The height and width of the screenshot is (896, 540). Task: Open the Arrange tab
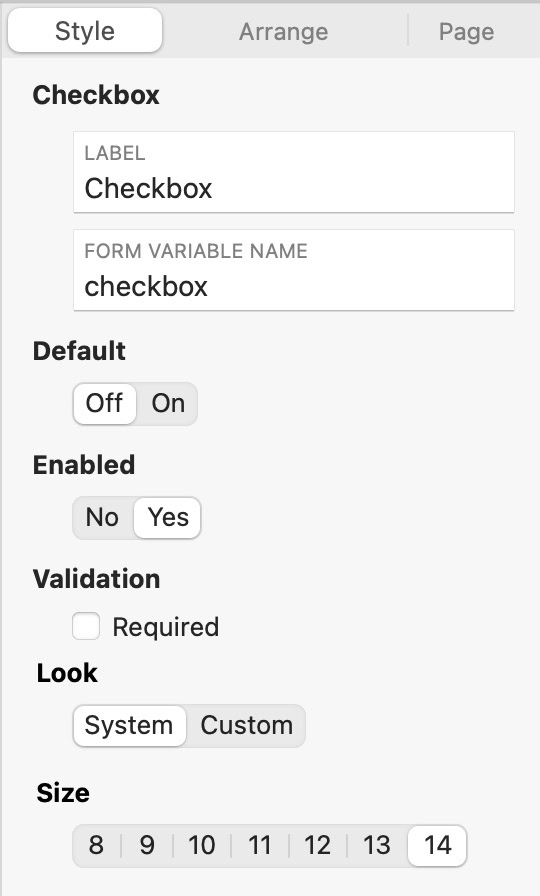[283, 31]
